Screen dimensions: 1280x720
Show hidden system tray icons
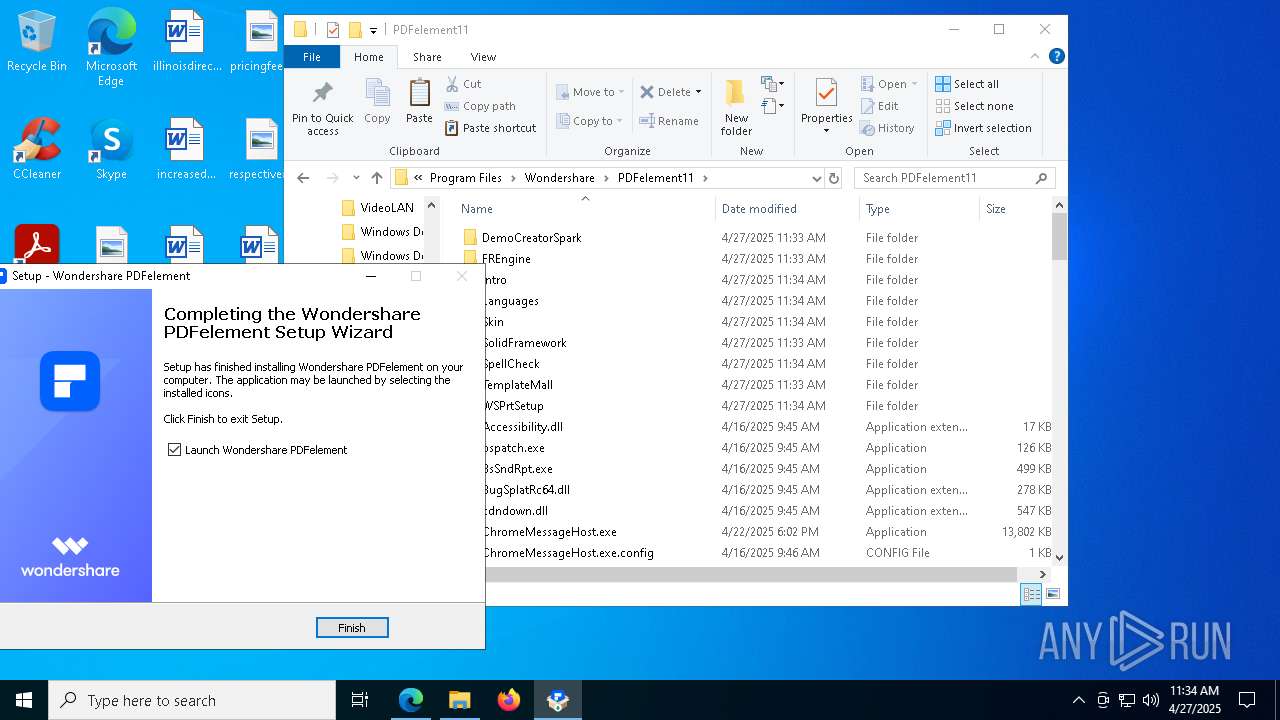tap(1078, 700)
